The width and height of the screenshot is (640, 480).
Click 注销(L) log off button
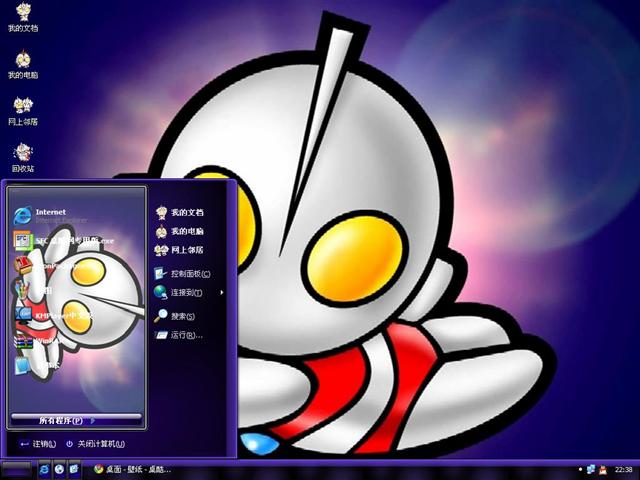[38, 444]
